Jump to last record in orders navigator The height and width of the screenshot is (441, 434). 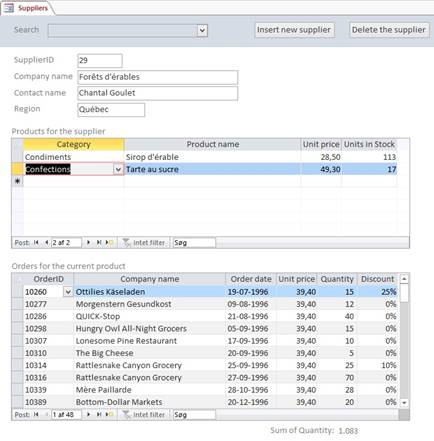click(99, 414)
